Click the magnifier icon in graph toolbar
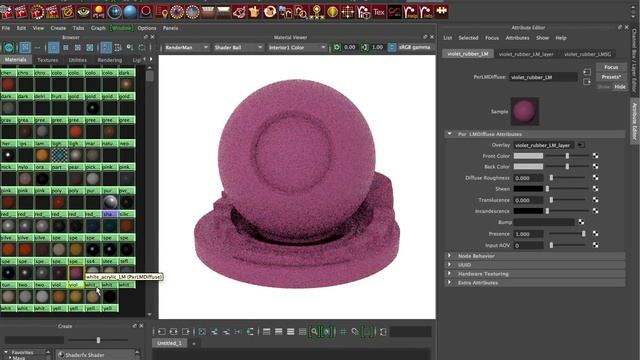This screenshot has height=360, width=640. pos(314,332)
